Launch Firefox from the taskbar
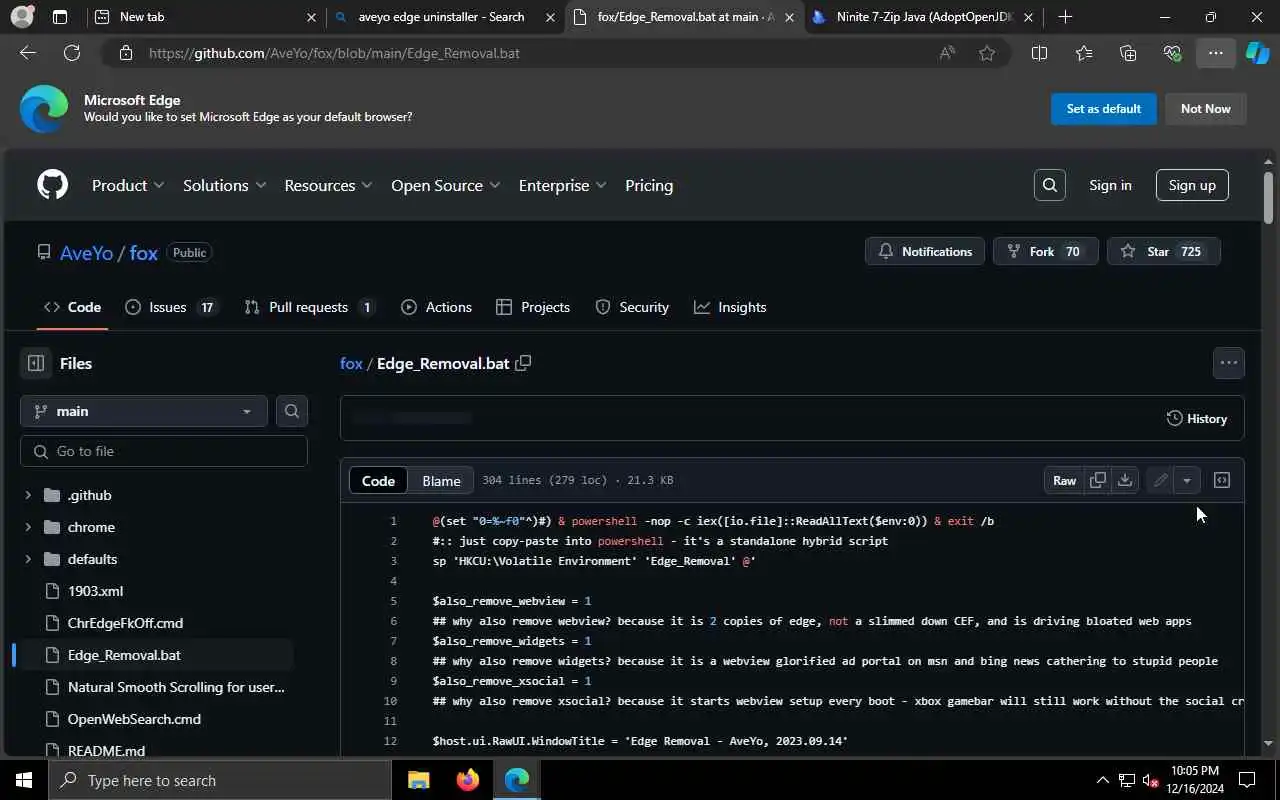This screenshot has height=800, width=1280. tap(467, 780)
